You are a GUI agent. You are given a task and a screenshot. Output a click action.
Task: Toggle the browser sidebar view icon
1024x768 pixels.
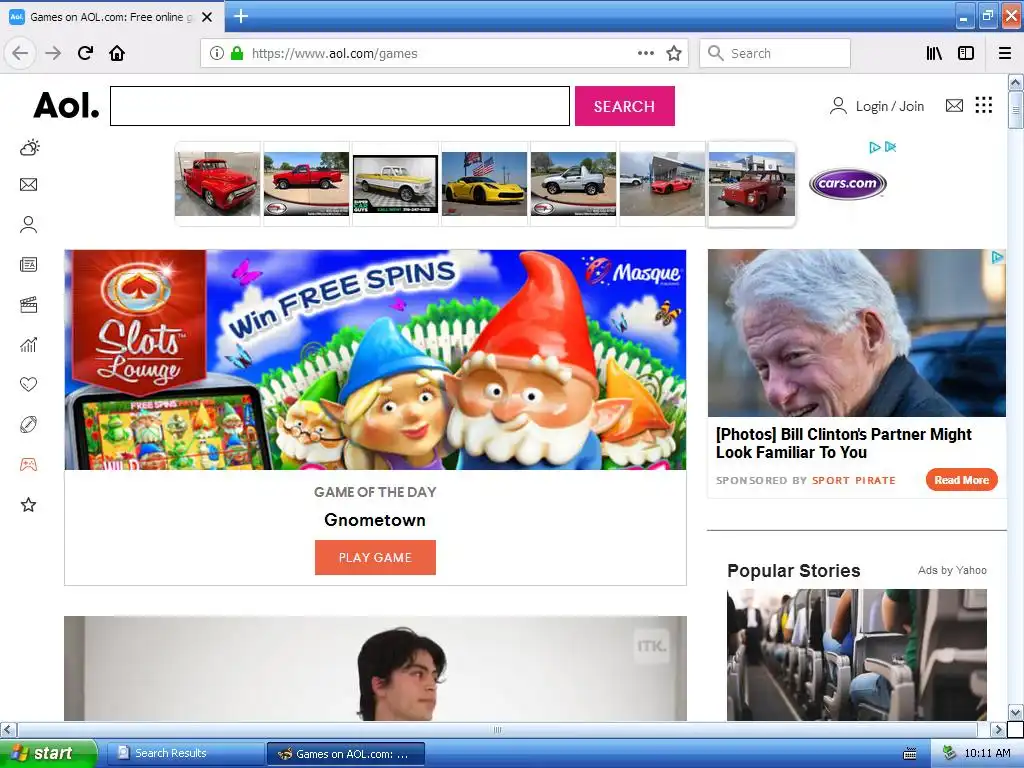pos(966,53)
